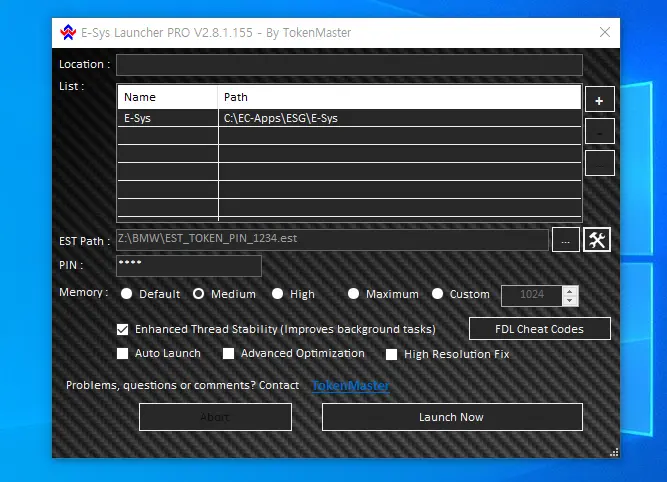Click the EST Path field
This screenshot has width=667, height=482.
(332, 240)
